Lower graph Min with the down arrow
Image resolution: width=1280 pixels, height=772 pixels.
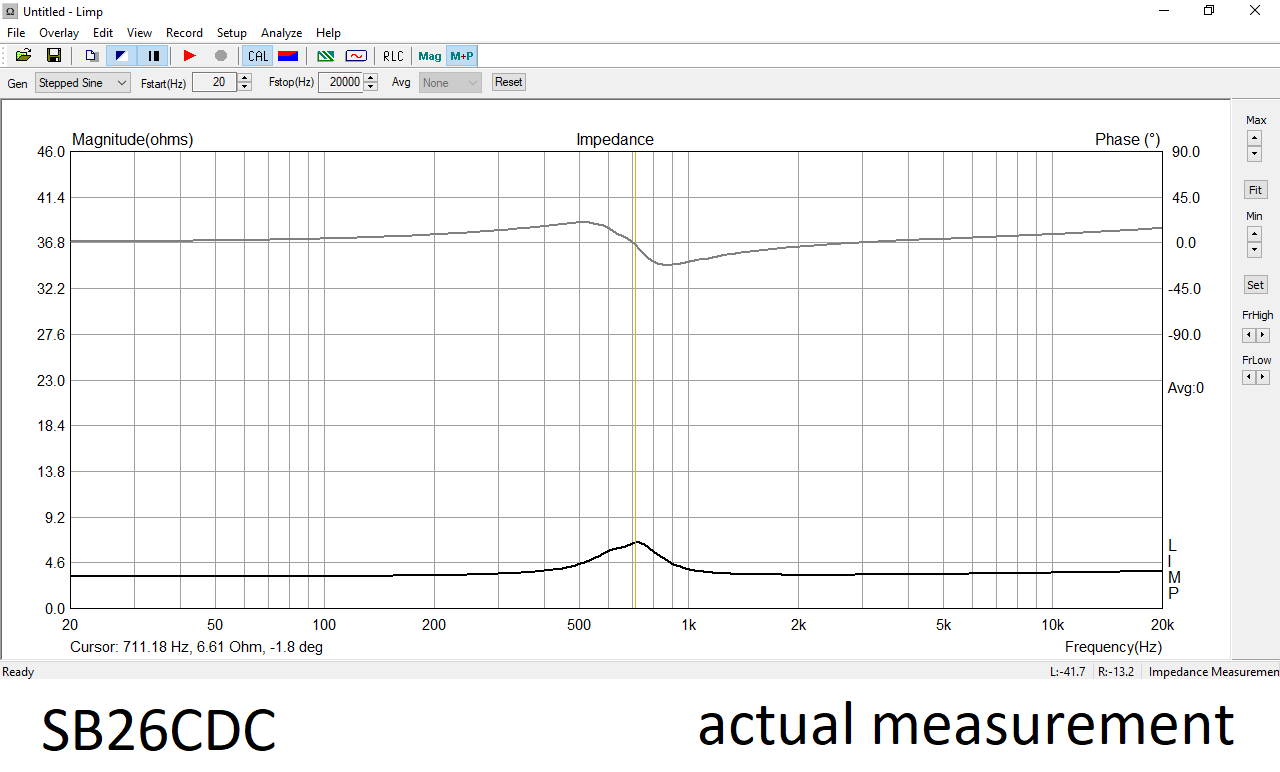[x=1254, y=250]
